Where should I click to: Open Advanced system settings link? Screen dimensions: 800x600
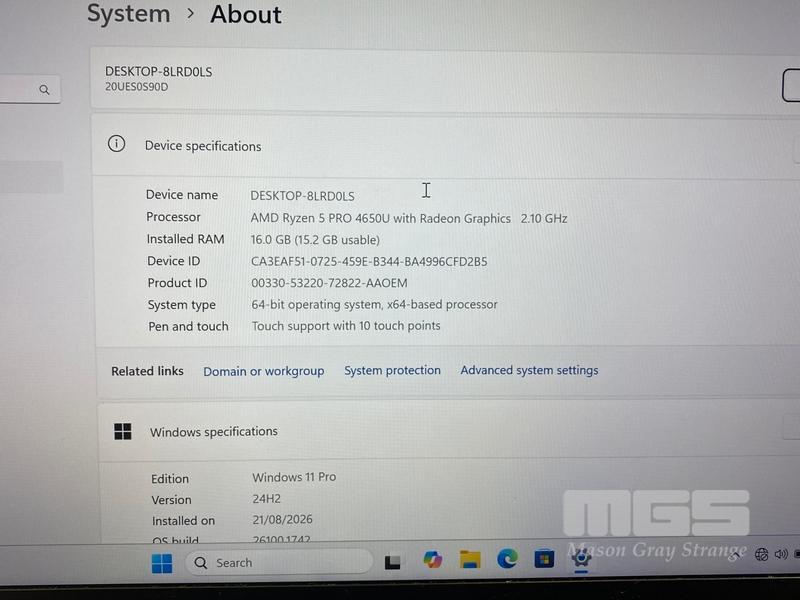point(529,370)
